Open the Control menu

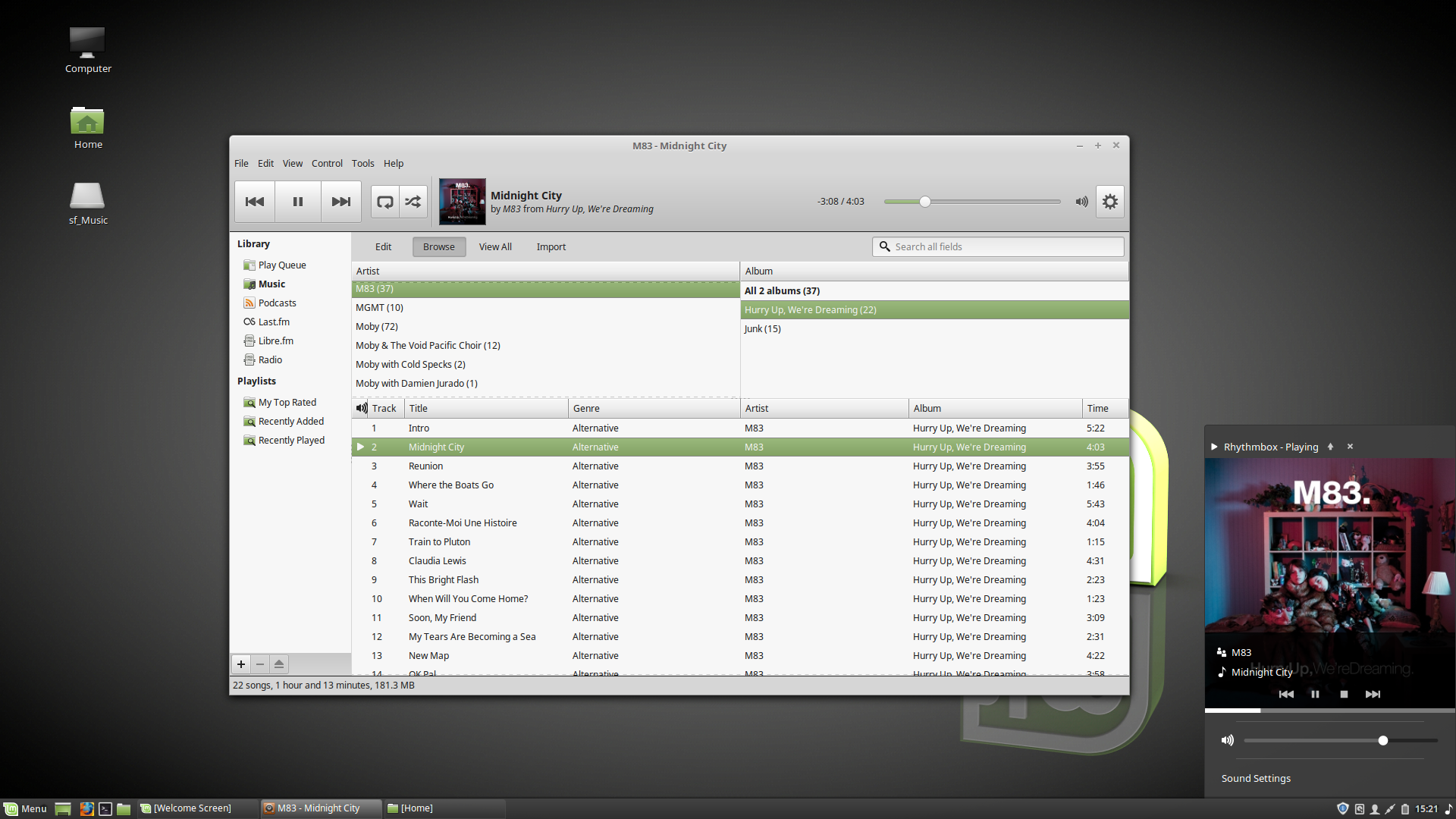[x=327, y=164]
